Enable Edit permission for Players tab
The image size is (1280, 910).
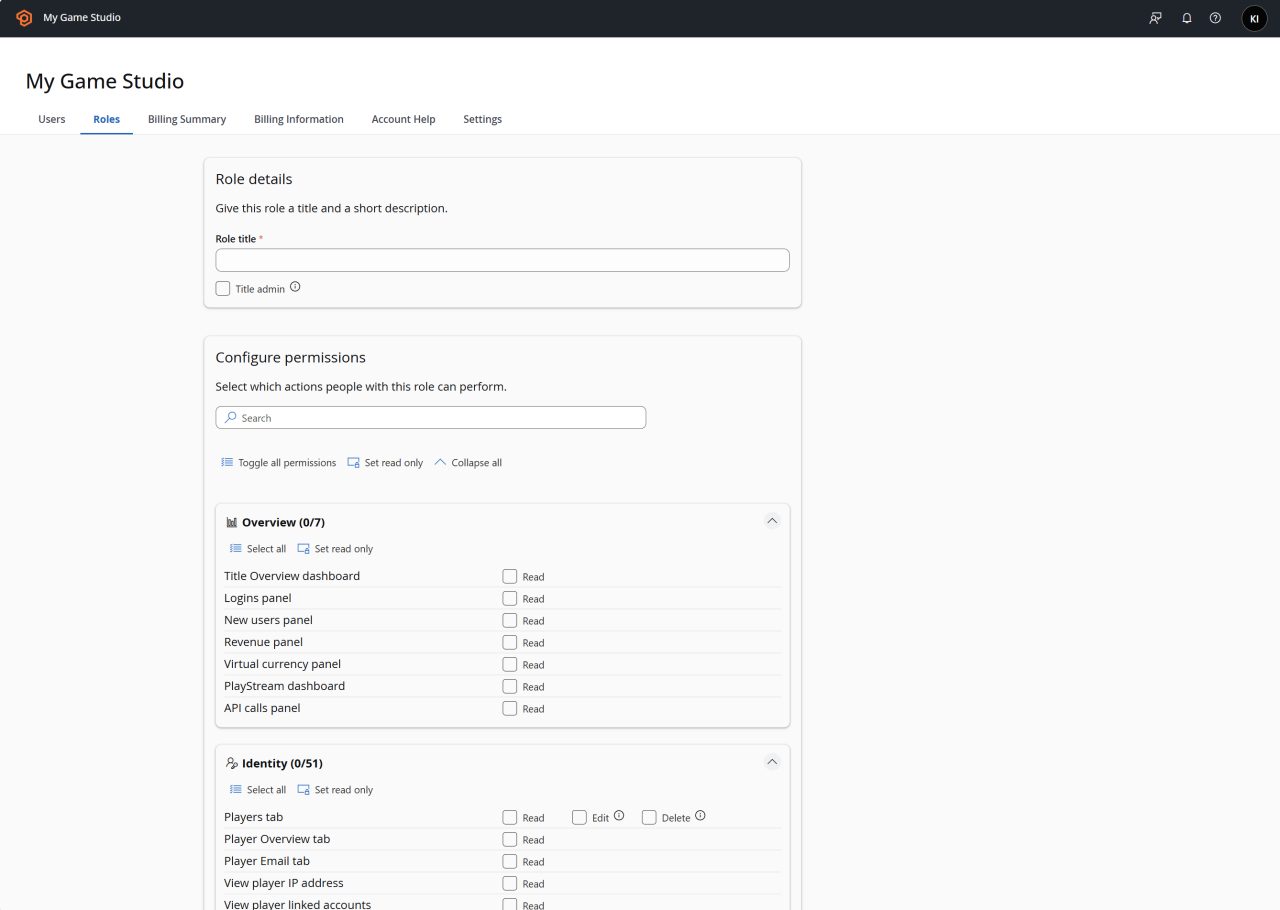[579, 817]
